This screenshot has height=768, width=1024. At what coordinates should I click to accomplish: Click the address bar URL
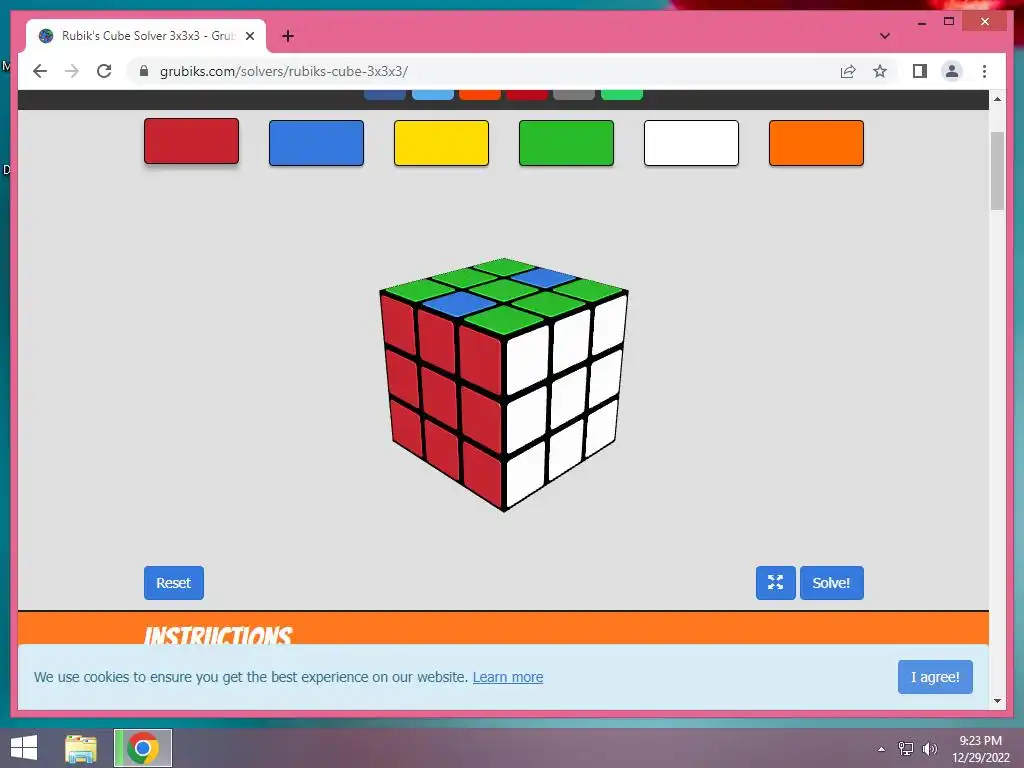(x=283, y=71)
